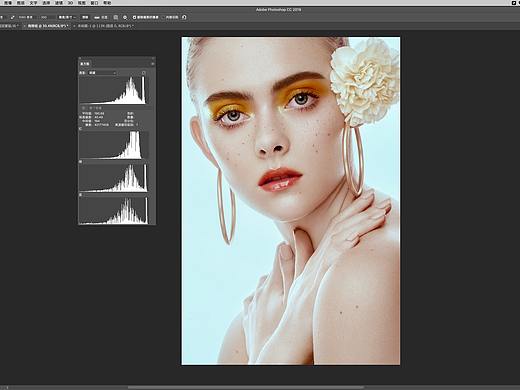Click the first crop dimension input field
This screenshot has height=390, width=520.
tap(26, 17)
